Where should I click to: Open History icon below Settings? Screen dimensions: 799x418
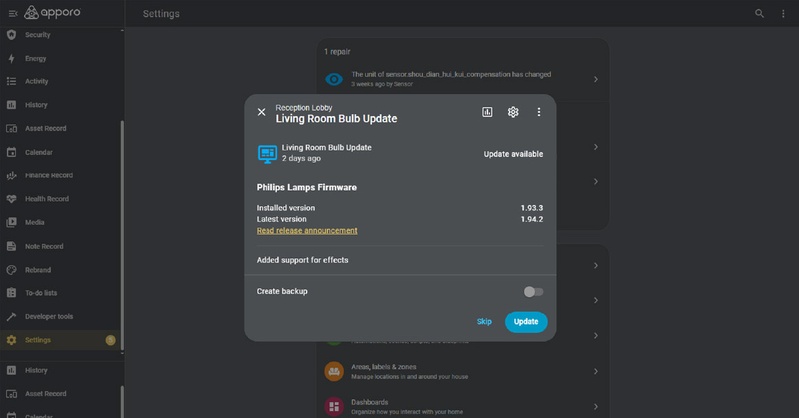(x=11, y=371)
